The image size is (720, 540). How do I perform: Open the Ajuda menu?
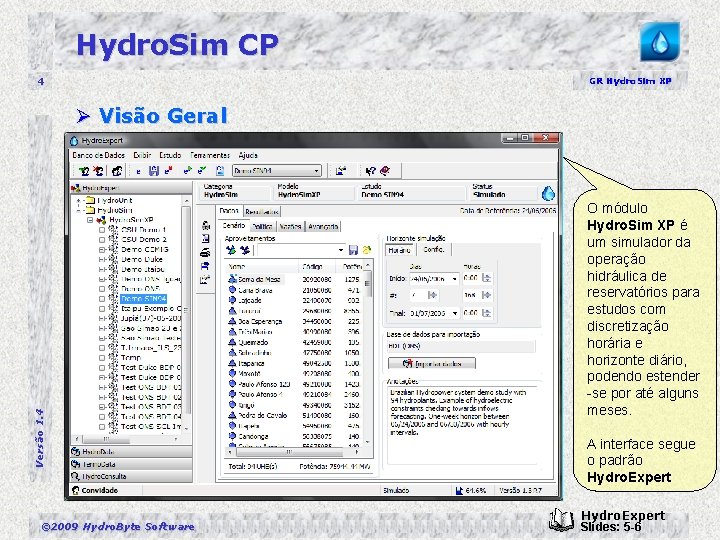click(x=248, y=155)
